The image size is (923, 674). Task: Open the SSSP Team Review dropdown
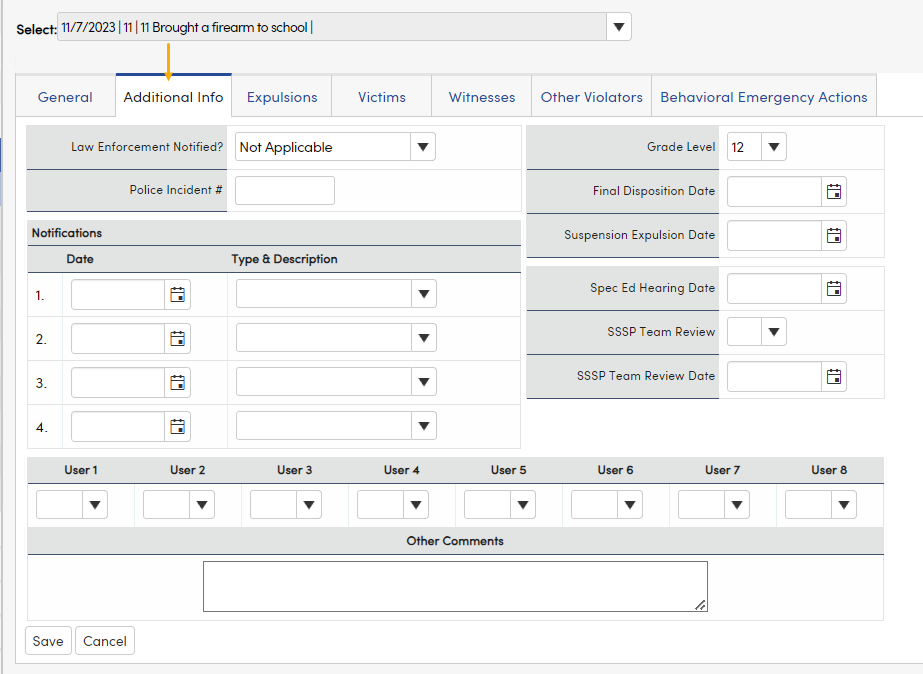(774, 331)
